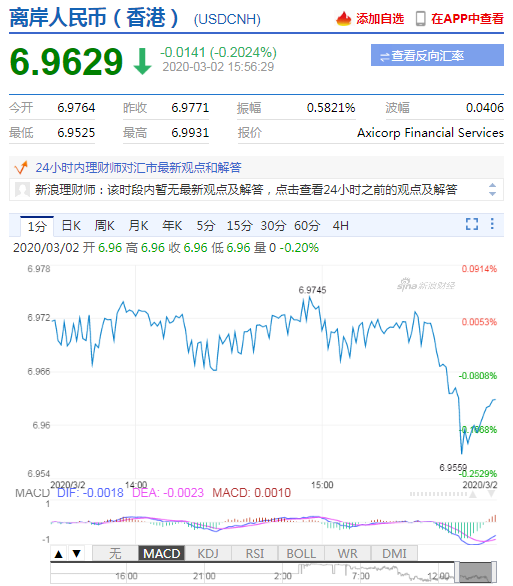Click the 离岸人民币（香港）title
This screenshot has width=513, height=586.
94,18
